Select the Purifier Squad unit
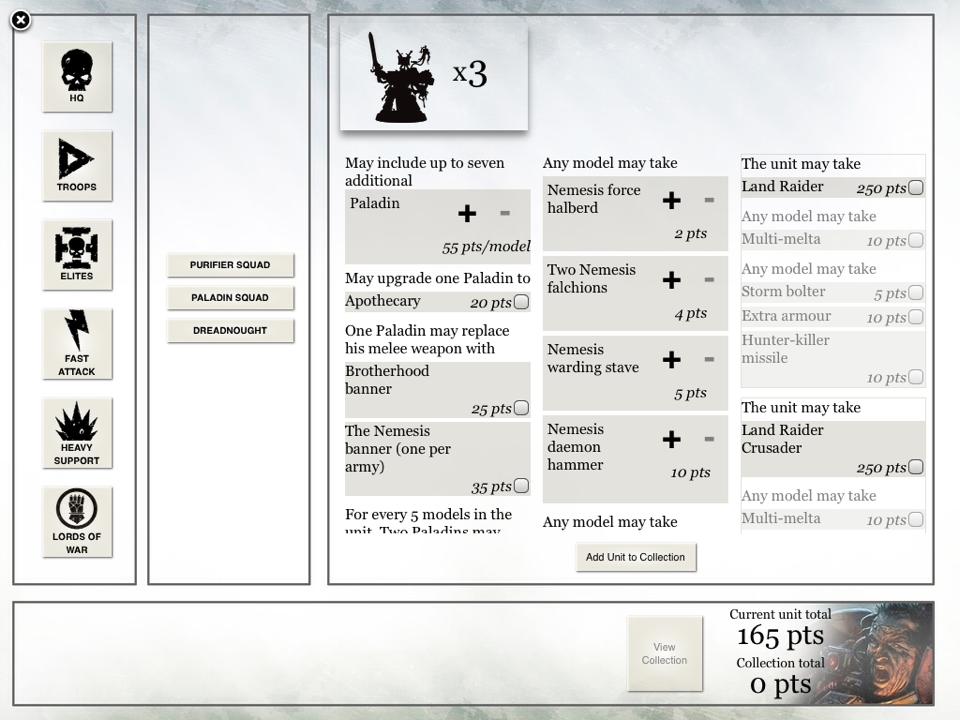The width and height of the screenshot is (960, 720). pyautogui.click(x=230, y=264)
